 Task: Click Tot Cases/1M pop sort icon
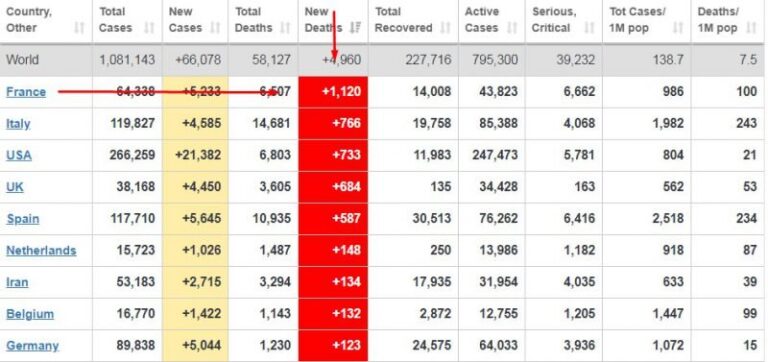click(678, 28)
